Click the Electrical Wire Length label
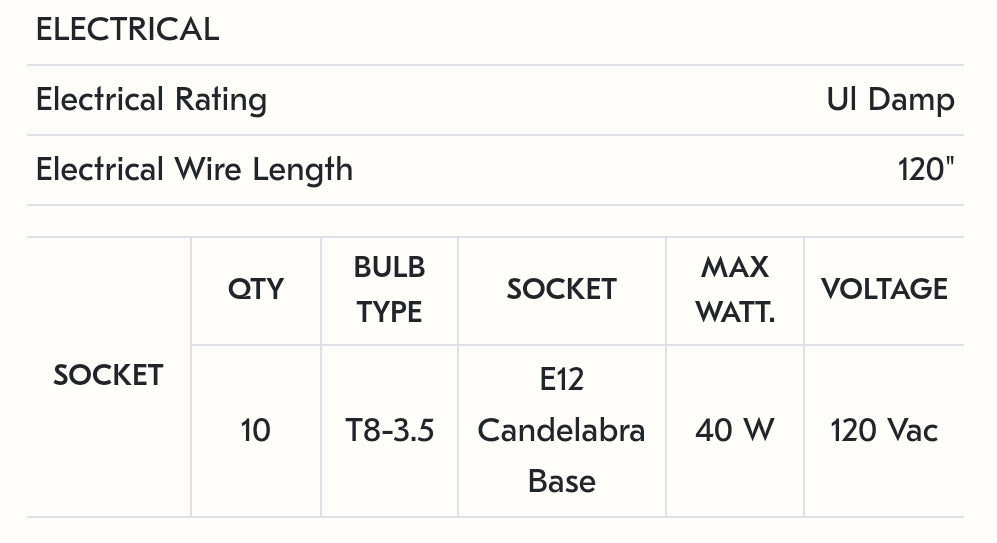This screenshot has height=543, width=997. 194,169
